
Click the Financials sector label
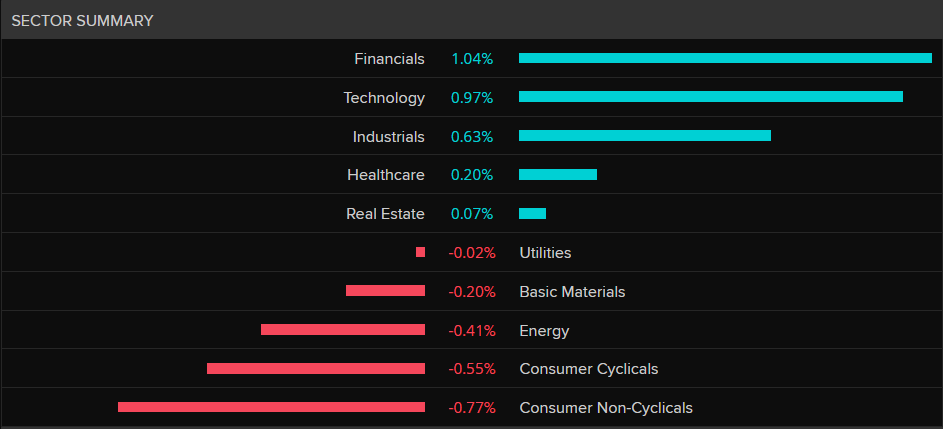[x=389, y=59]
